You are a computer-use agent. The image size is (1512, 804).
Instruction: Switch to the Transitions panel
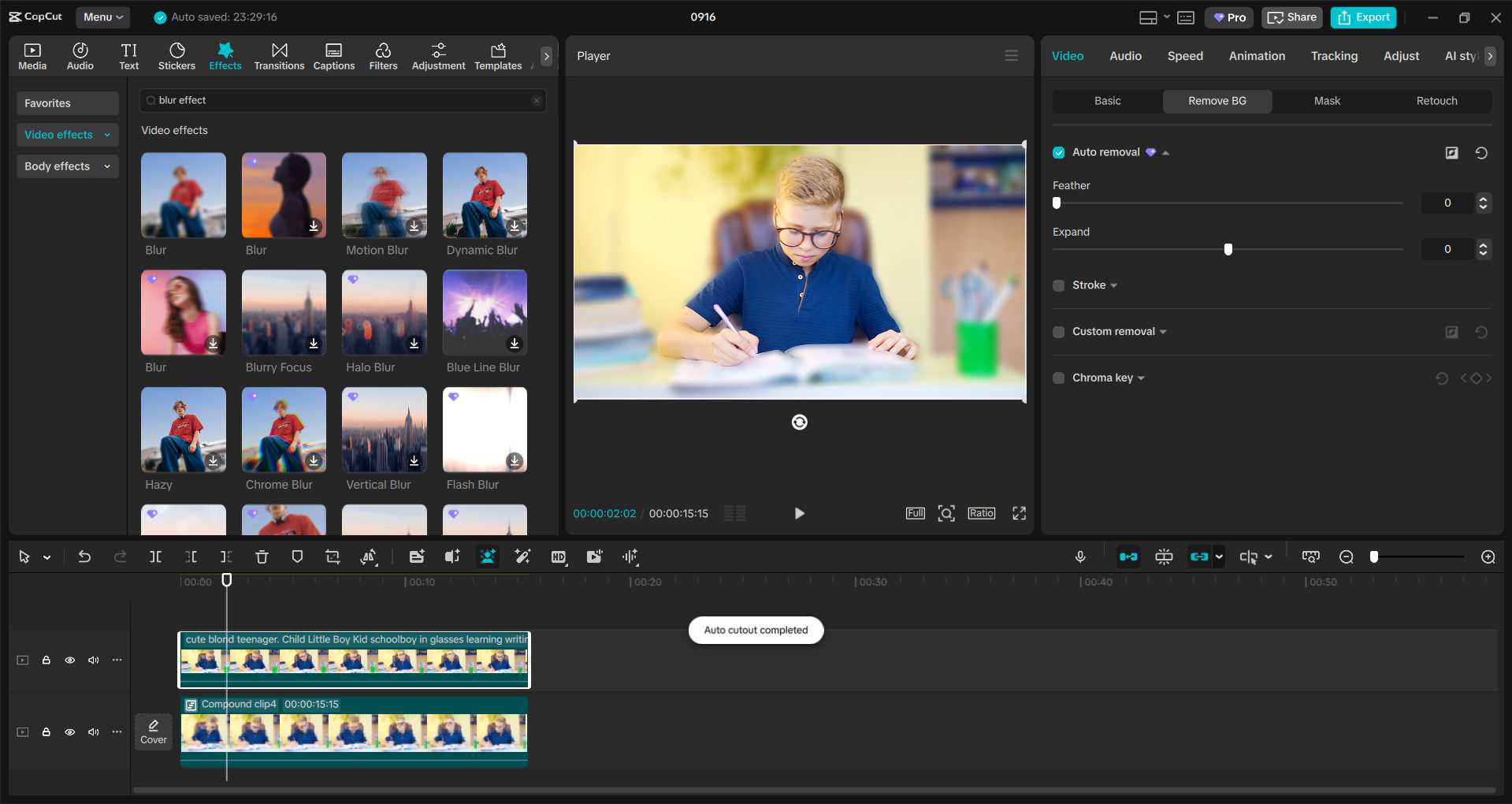click(x=279, y=55)
